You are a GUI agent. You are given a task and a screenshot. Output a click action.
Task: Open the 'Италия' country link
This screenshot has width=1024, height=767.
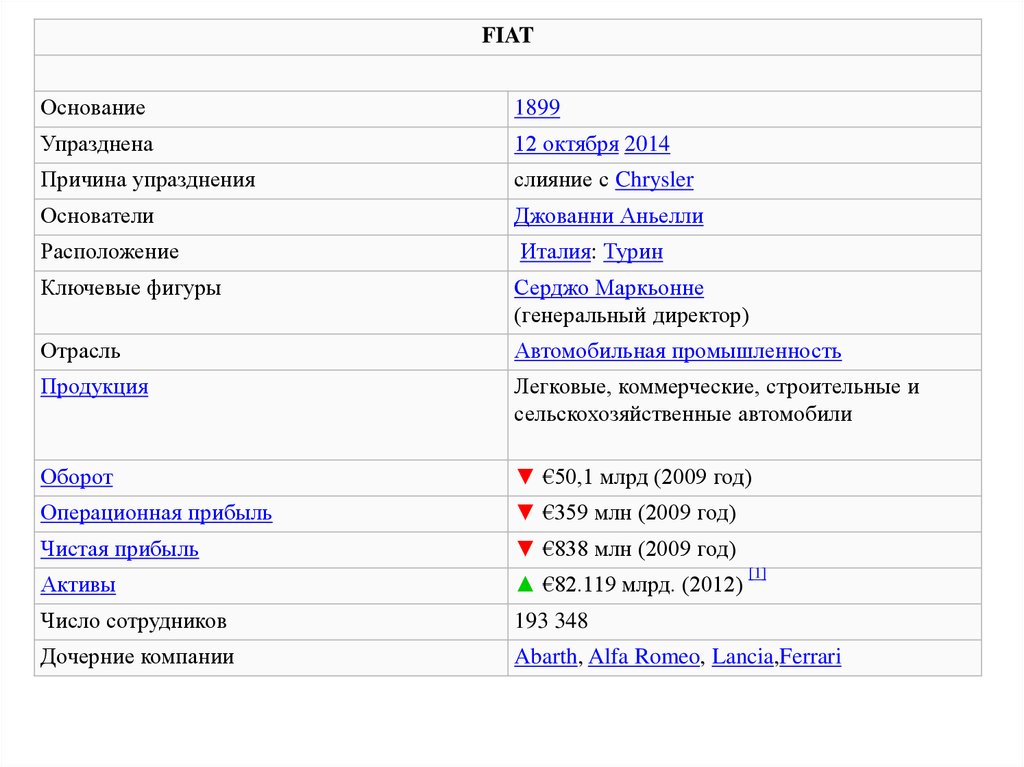click(x=555, y=252)
